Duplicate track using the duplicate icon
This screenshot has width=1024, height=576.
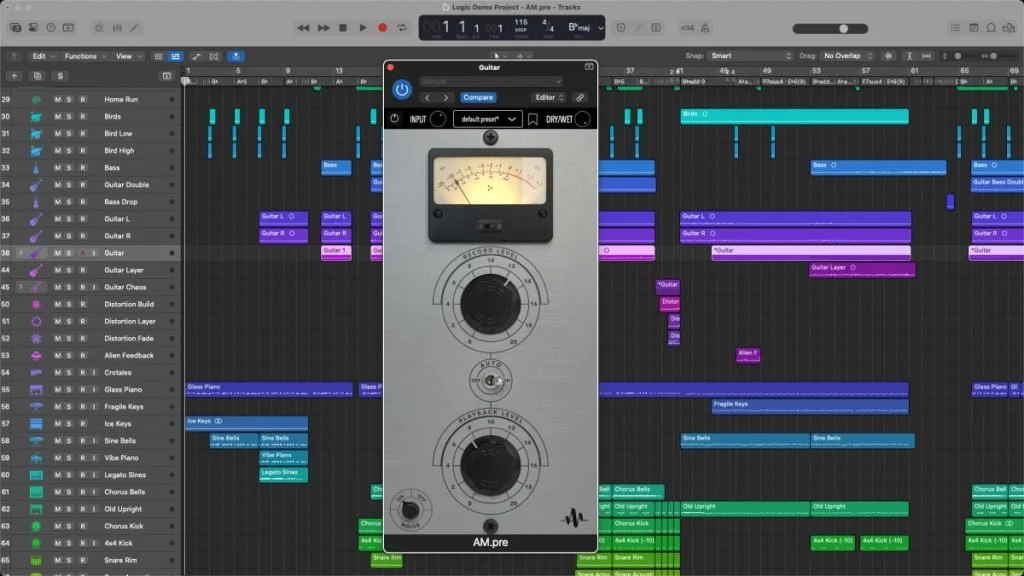pyautogui.click(x=37, y=76)
